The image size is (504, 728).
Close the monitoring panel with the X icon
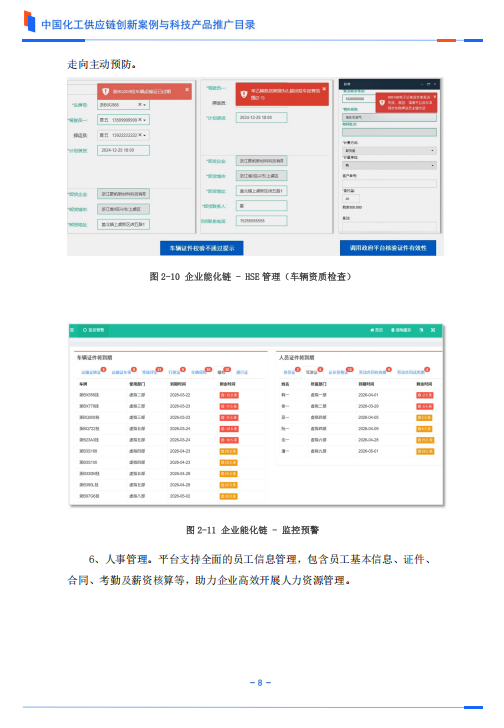[x=433, y=330]
